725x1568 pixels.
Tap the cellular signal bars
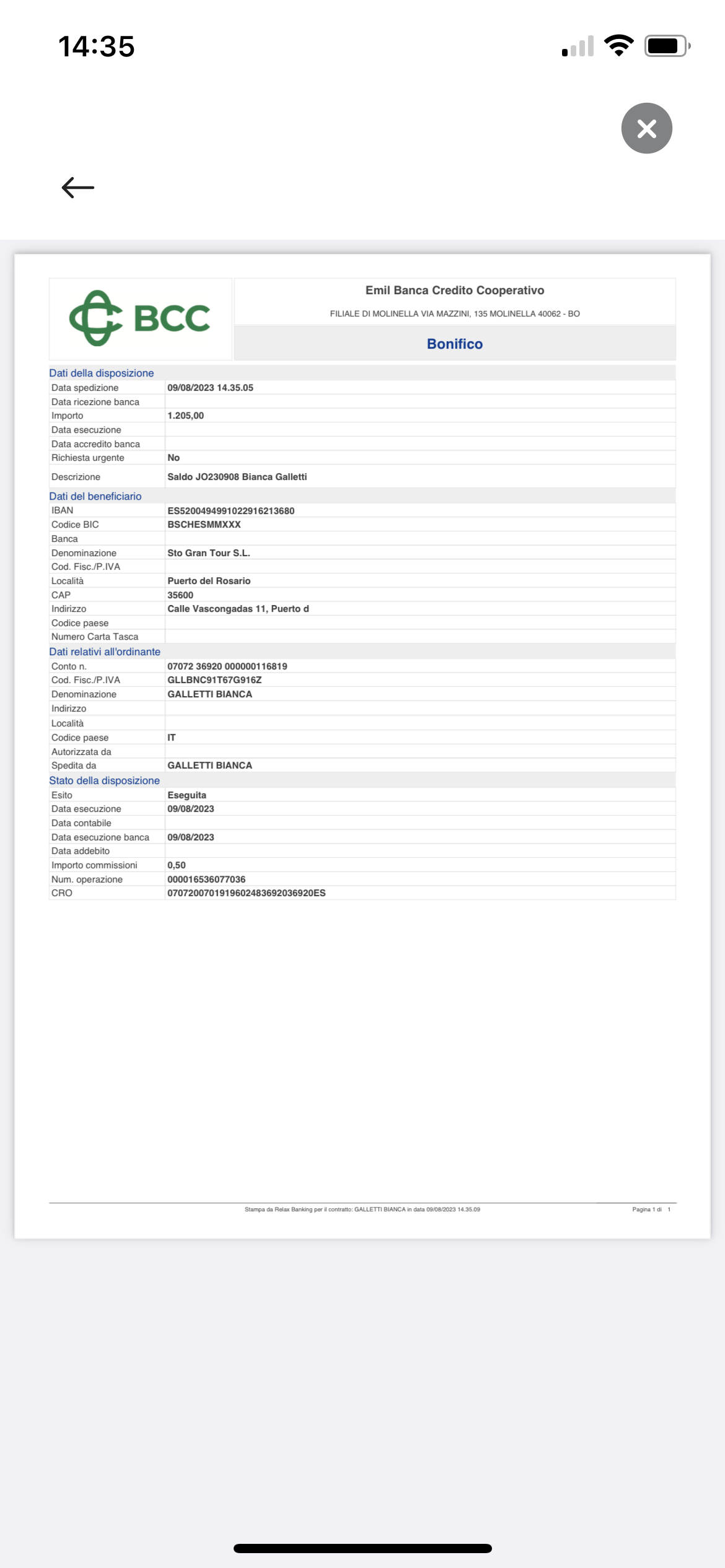[578, 46]
